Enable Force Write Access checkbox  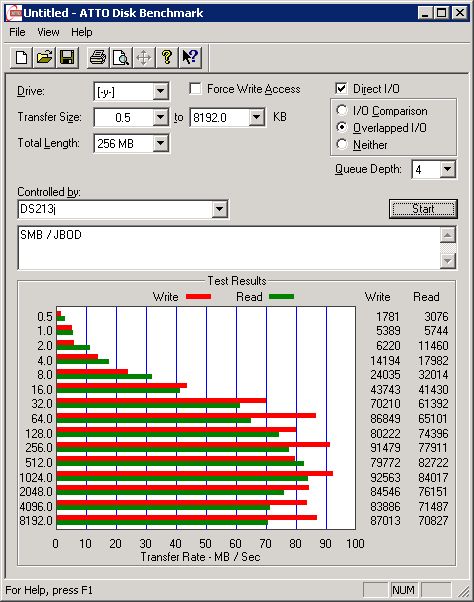coord(195,89)
